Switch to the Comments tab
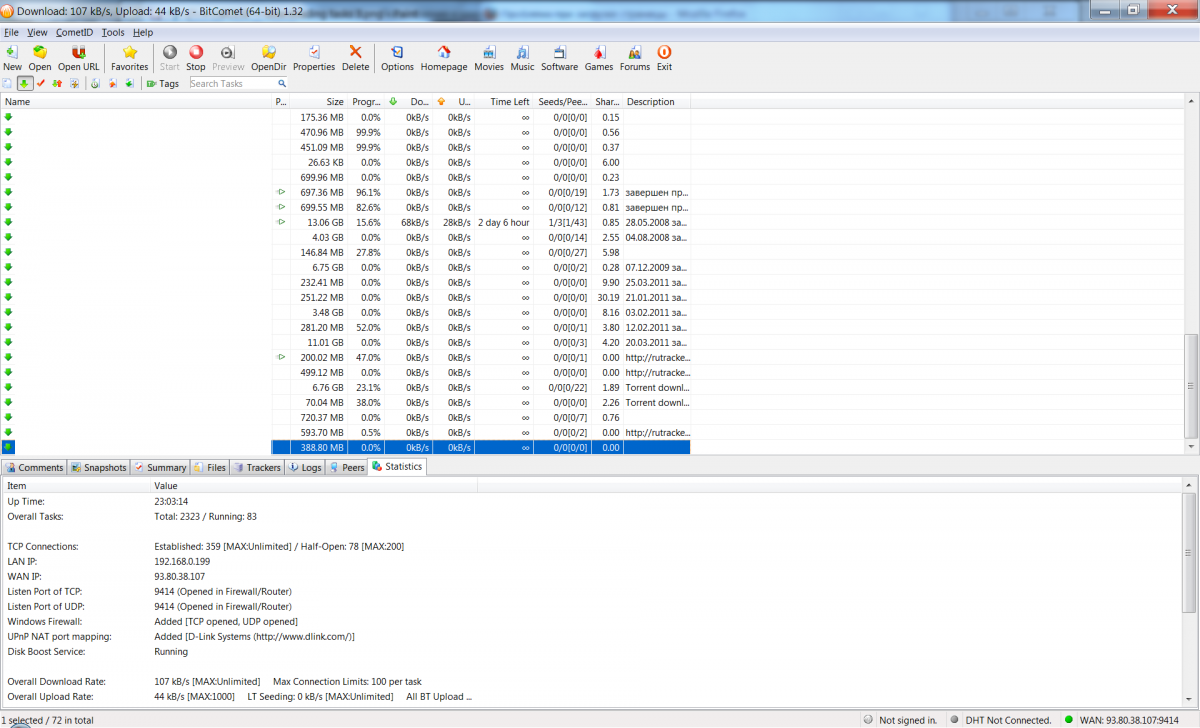This screenshot has width=1200, height=728. (34, 467)
